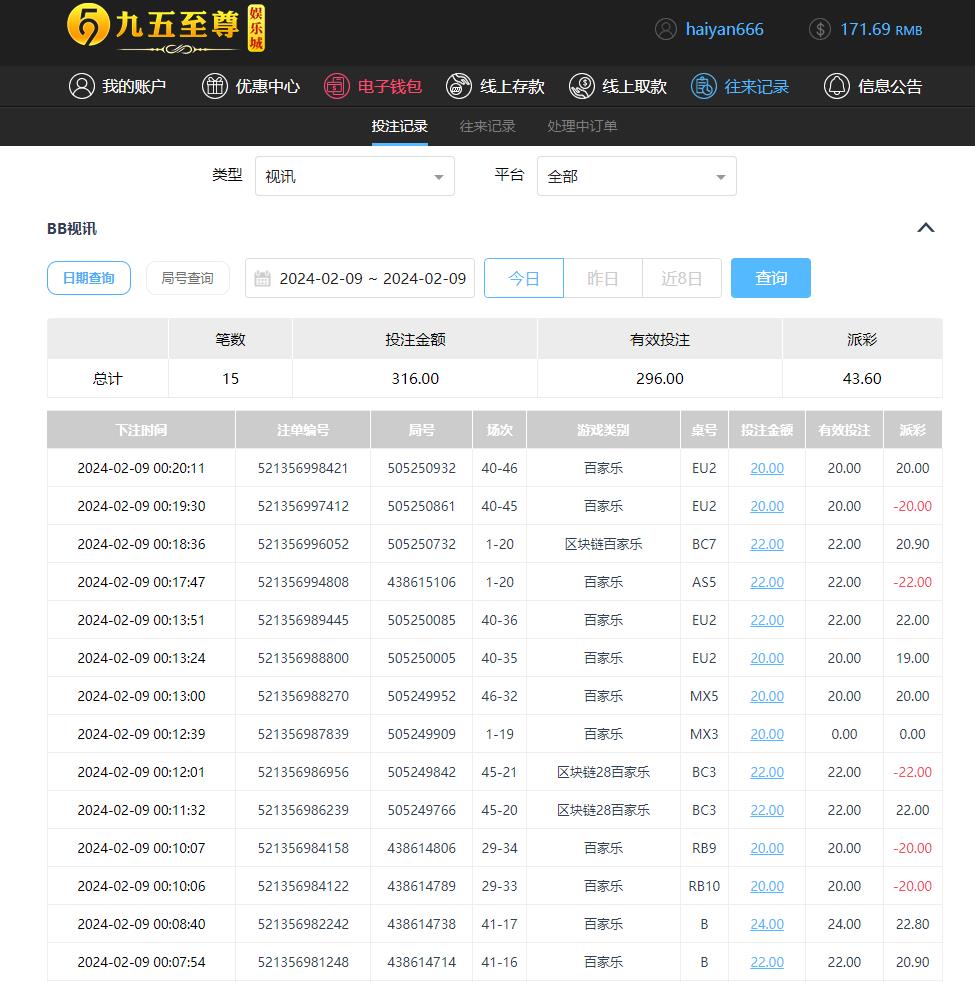Open the 信息公告 bell icon

(x=836, y=86)
